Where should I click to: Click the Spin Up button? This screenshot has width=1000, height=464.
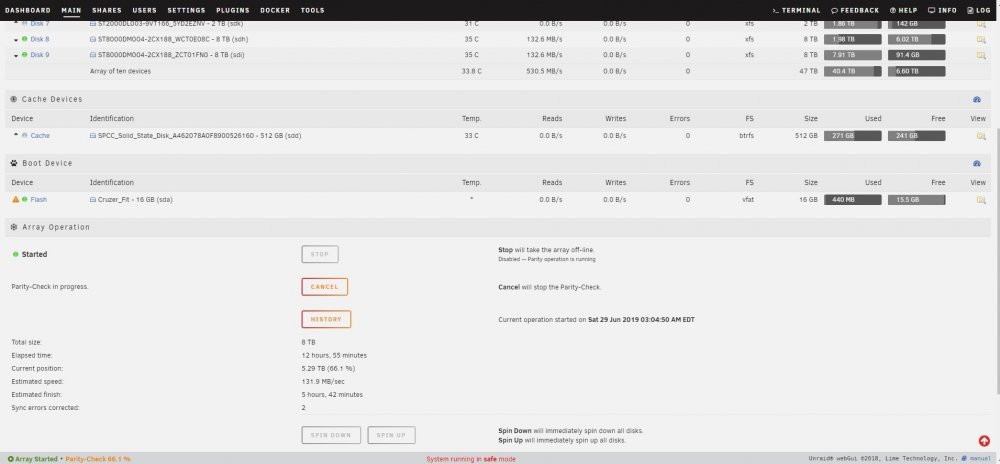392,435
